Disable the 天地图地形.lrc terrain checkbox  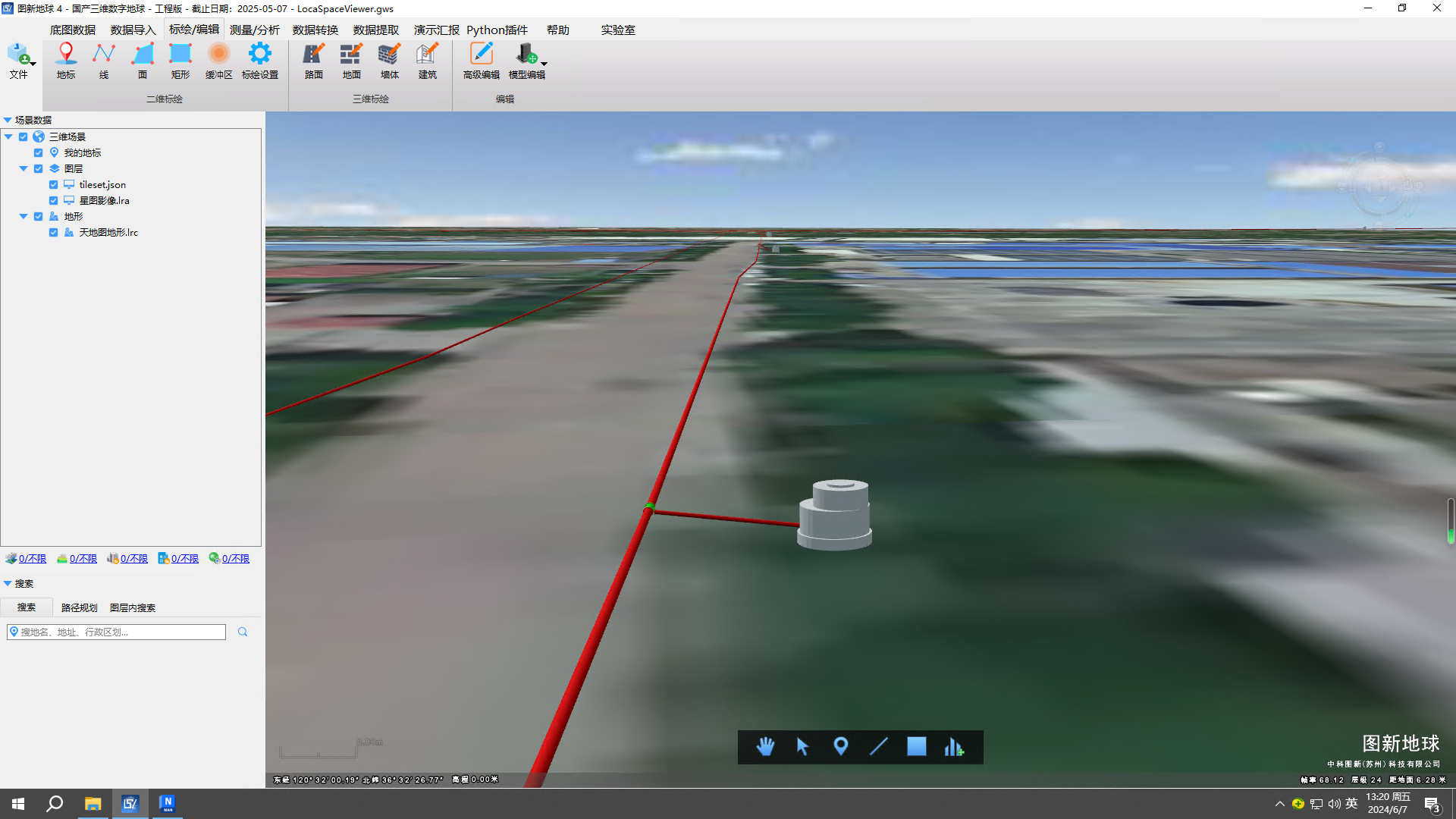point(53,232)
